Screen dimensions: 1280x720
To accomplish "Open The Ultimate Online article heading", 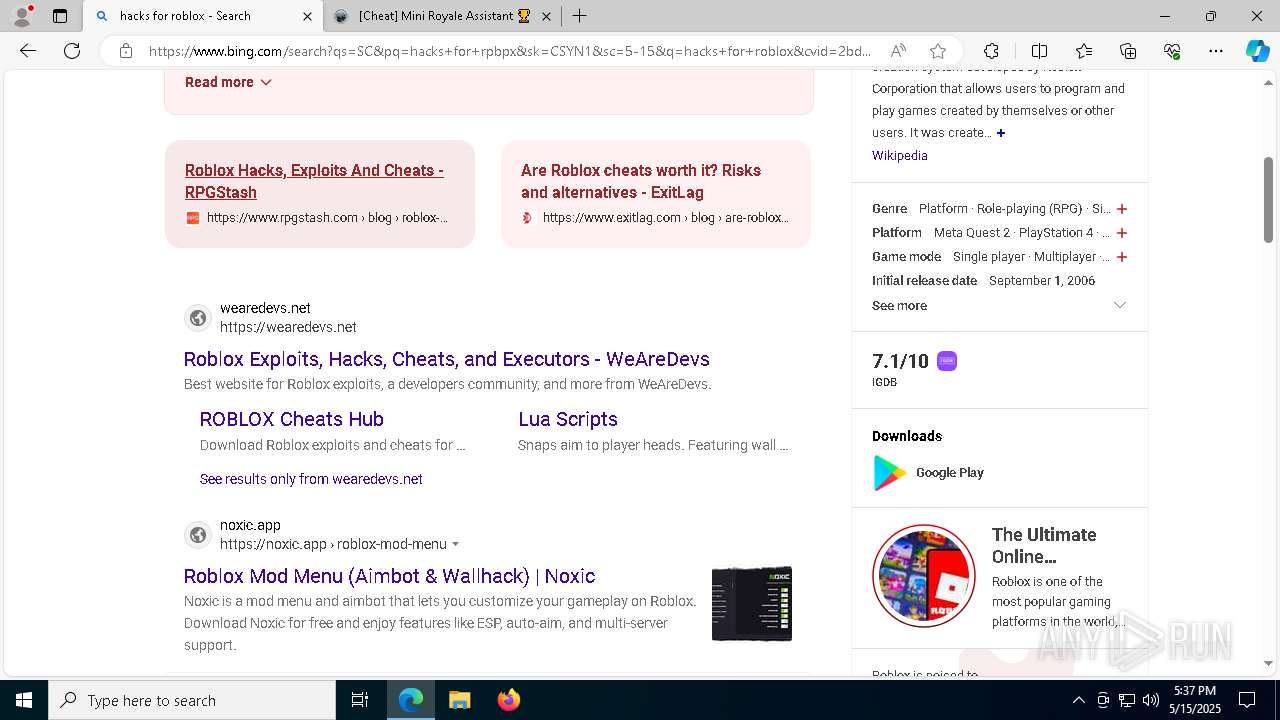I will point(1044,546).
